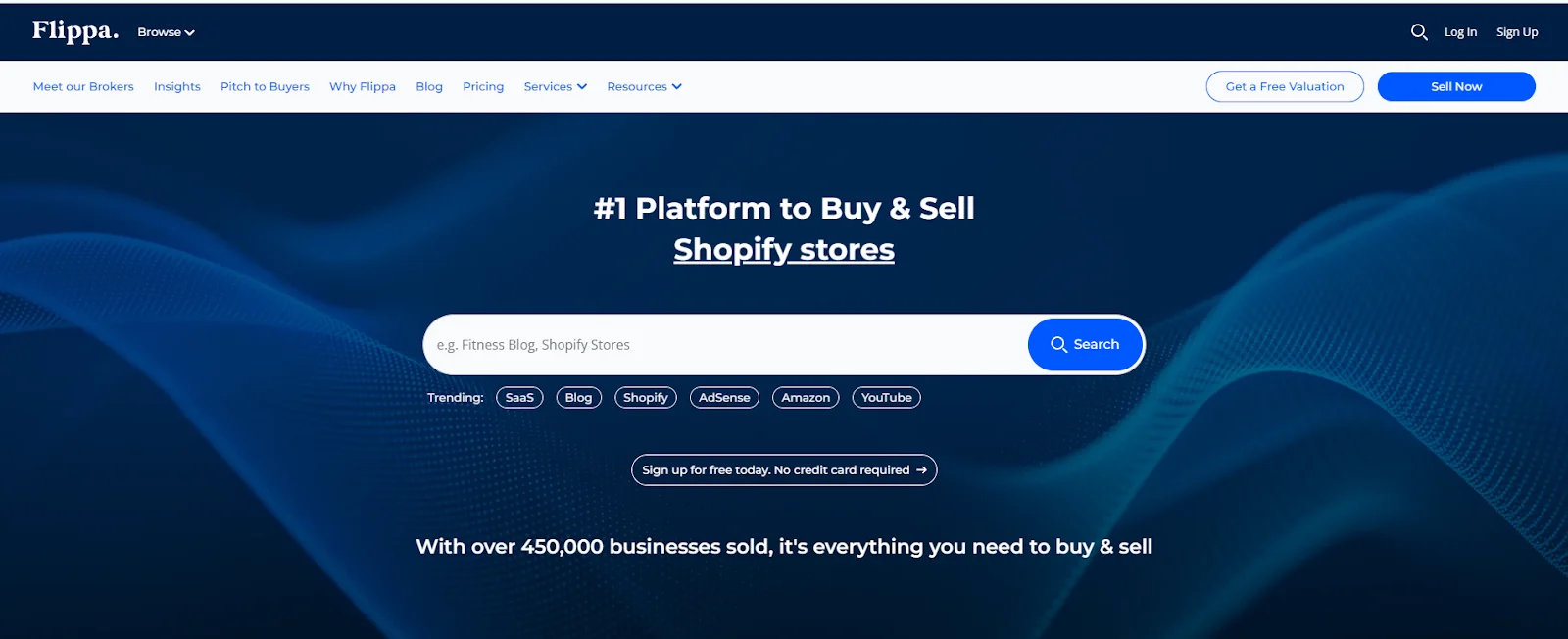Open Why Flippa page
This screenshot has width=1568, height=639.
363,86
